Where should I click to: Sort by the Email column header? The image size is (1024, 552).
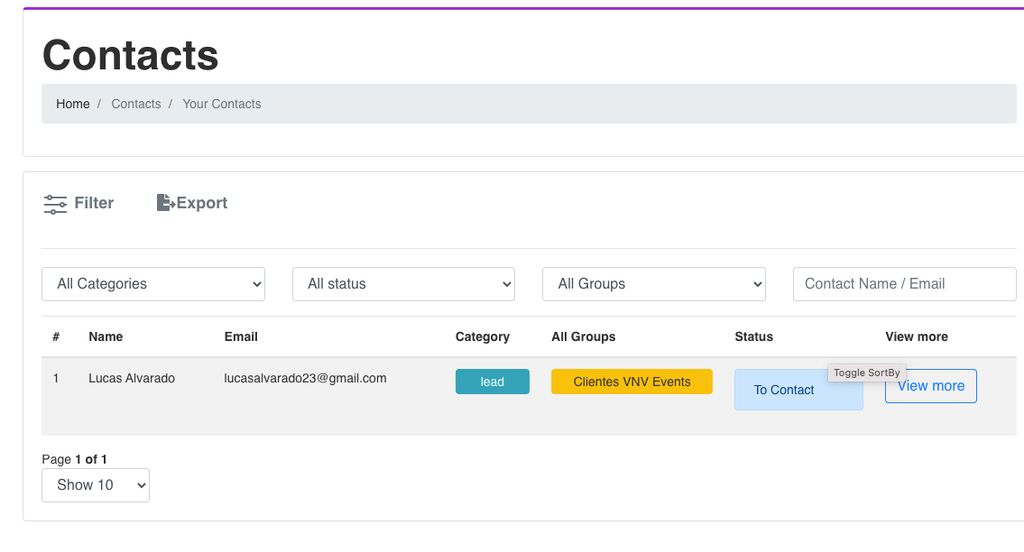[x=241, y=337]
